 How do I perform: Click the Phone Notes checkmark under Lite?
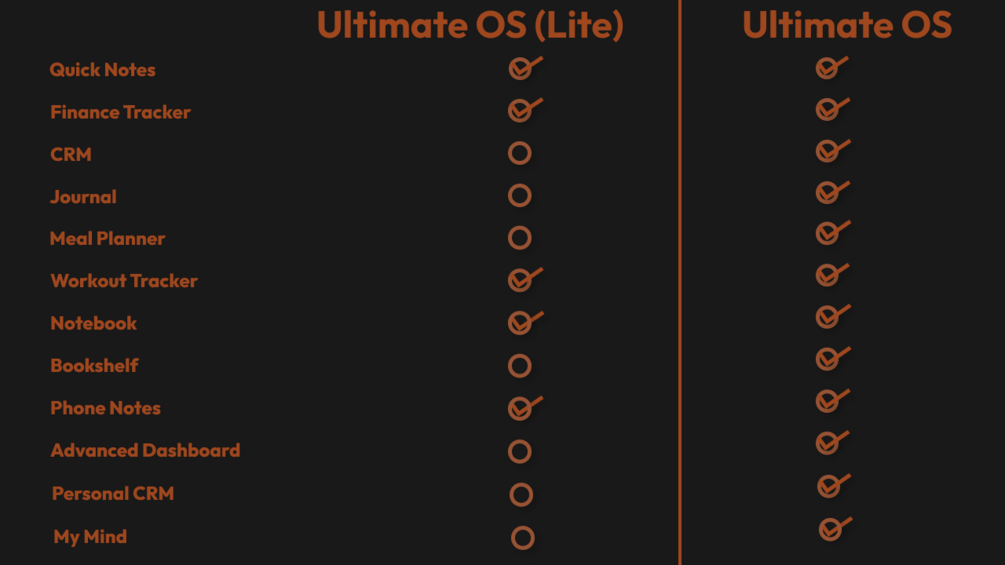pos(526,408)
